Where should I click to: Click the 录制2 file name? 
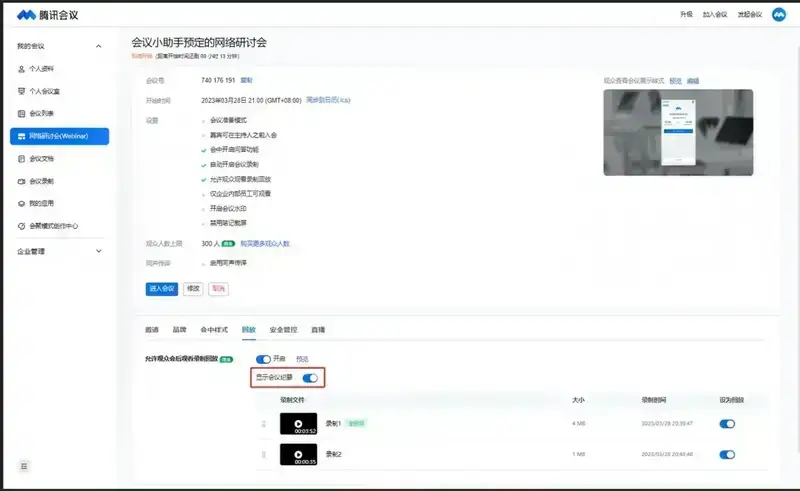click(x=334, y=454)
